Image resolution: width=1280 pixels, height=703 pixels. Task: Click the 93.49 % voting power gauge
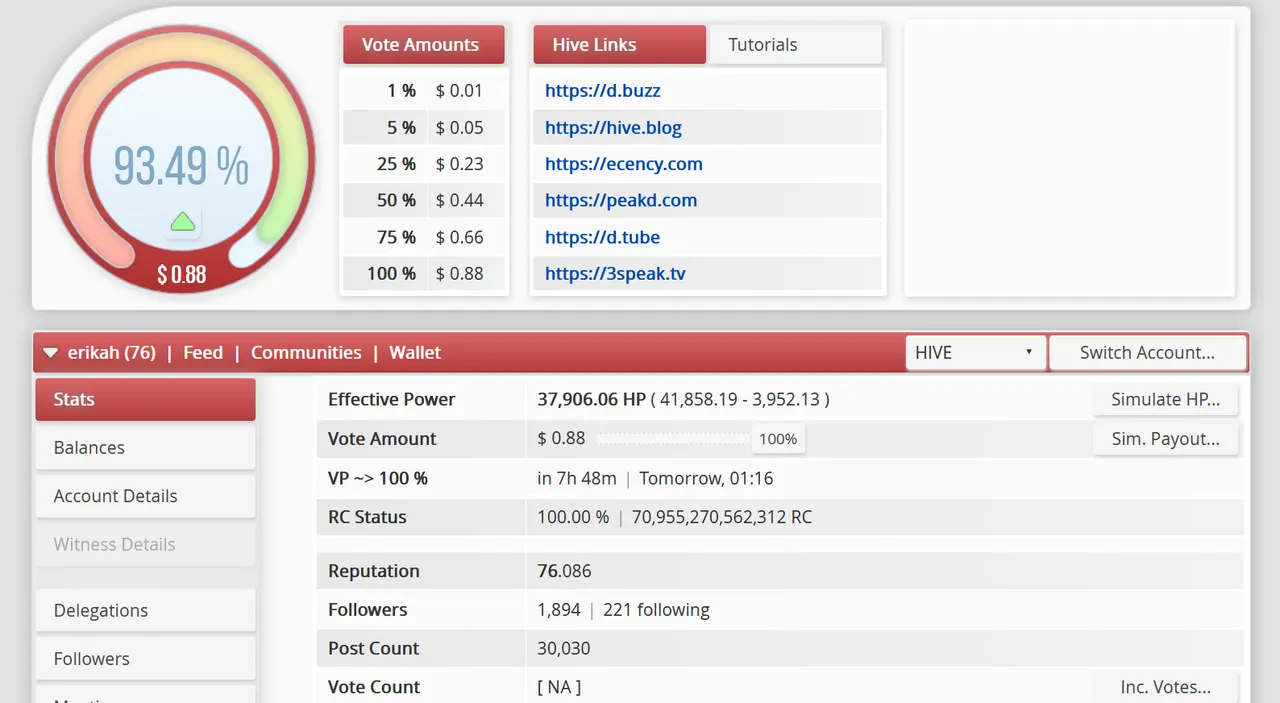tap(181, 160)
